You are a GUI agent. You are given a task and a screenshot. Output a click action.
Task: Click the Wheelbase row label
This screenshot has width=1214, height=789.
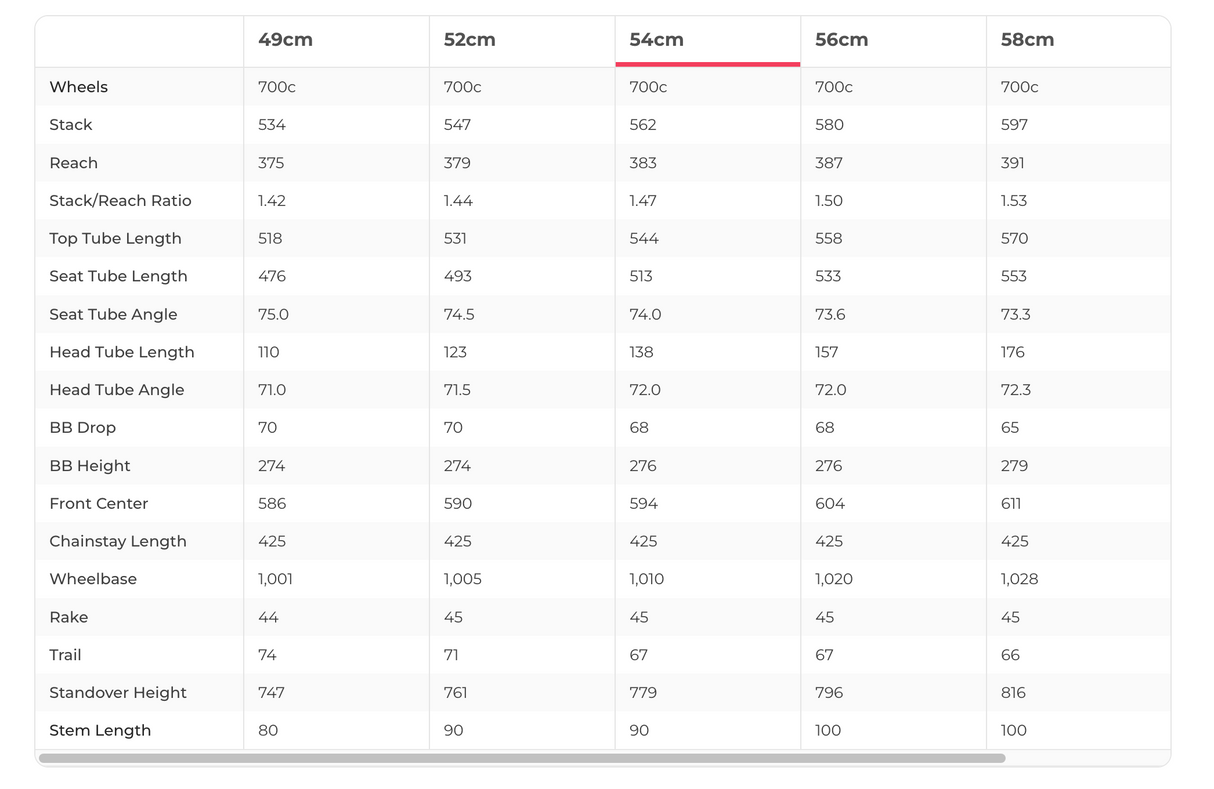pos(93,579)
